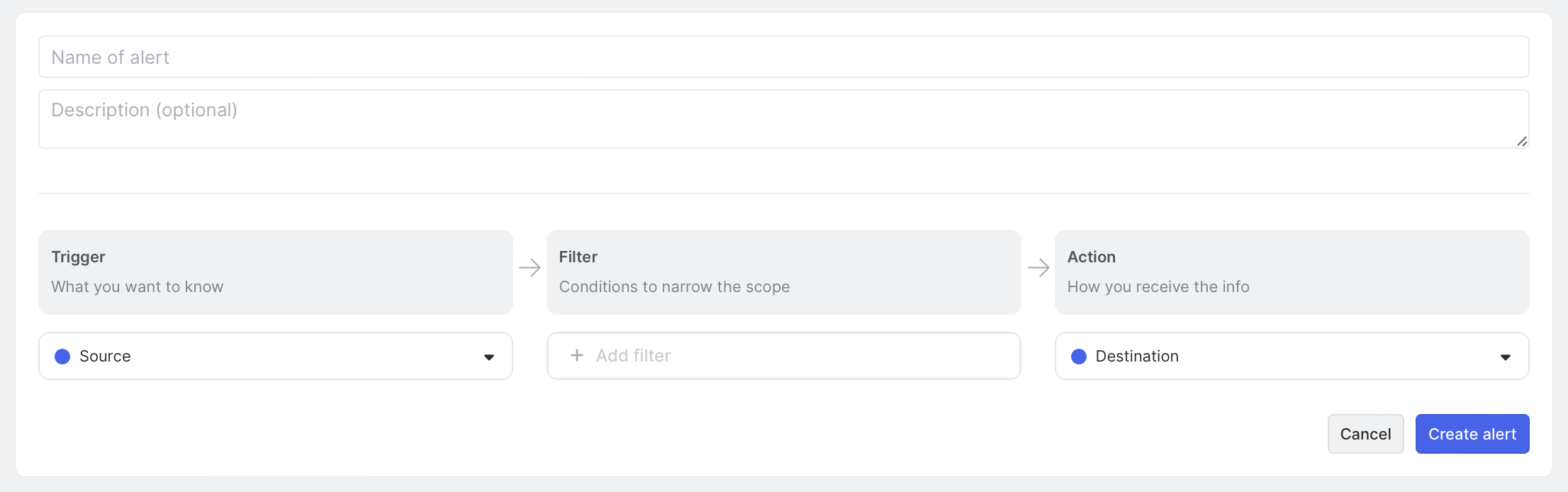Open the Destination action selector
This screenshot has width=1568, height=492.
[x=1292, y=357]
